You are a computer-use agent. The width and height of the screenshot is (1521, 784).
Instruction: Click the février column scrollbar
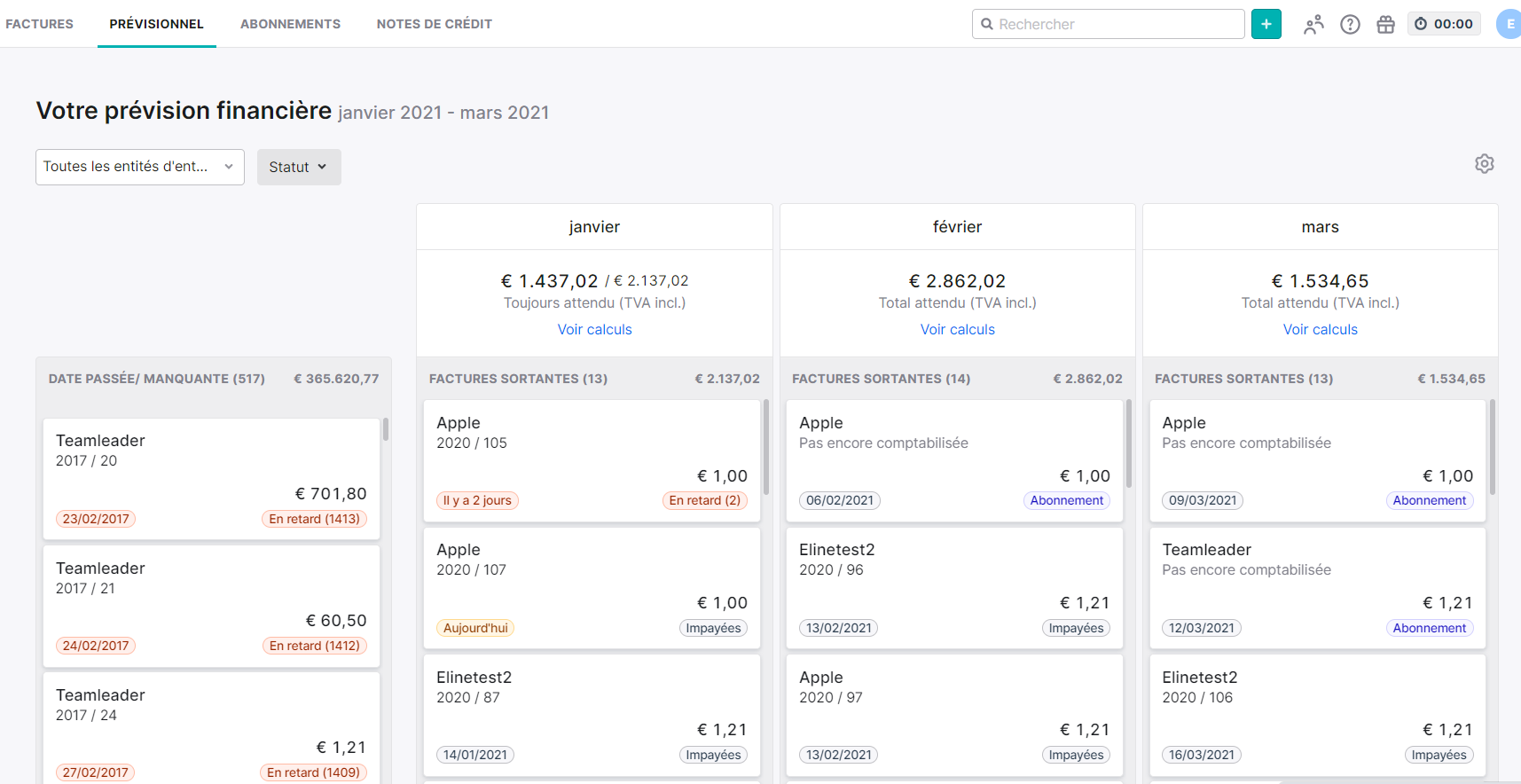coord(1129,443)
